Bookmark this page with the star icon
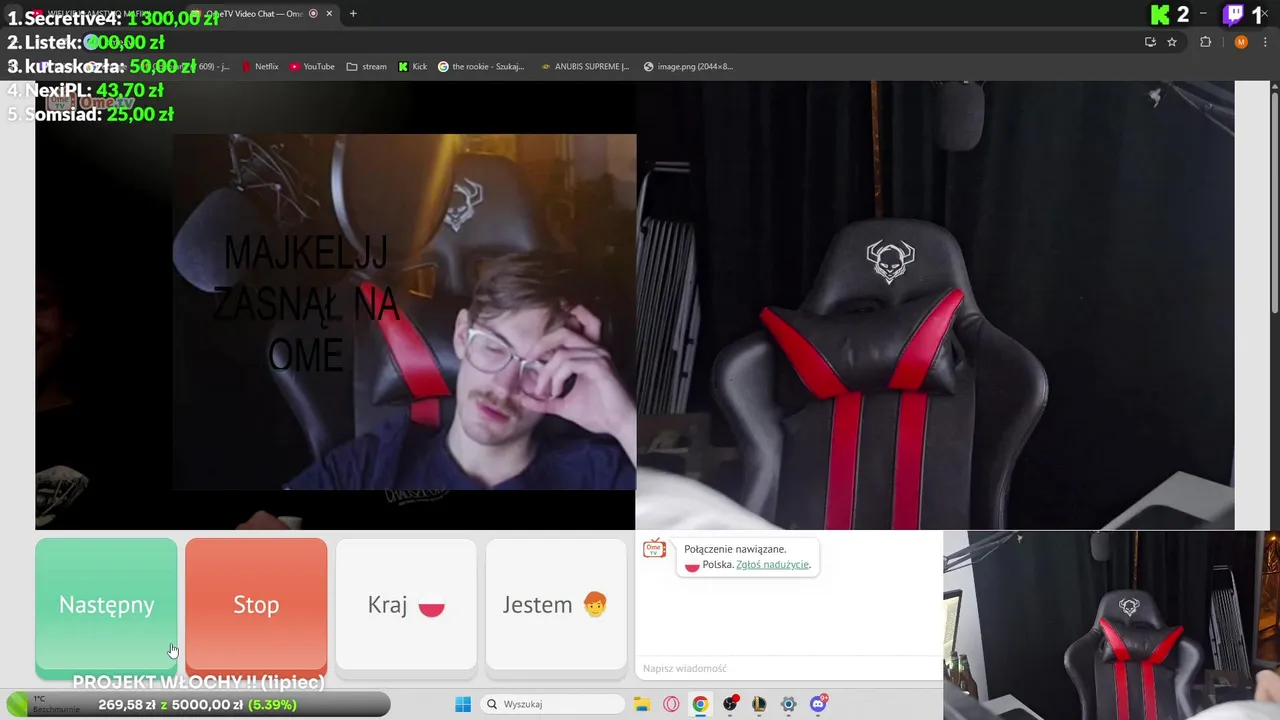Viewport: 1280px width, 720px height. [x=1172, y=42]
